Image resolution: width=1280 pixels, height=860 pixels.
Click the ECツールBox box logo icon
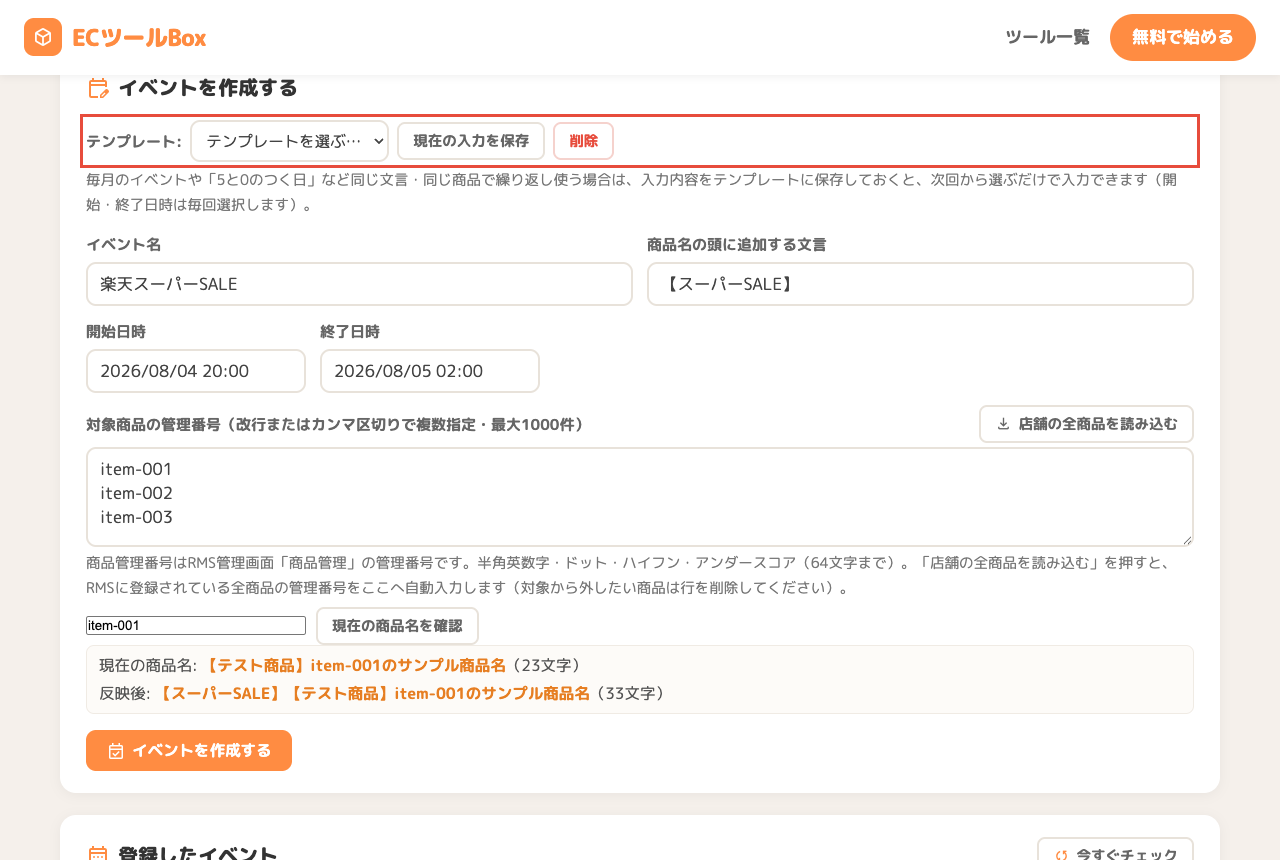43,37
